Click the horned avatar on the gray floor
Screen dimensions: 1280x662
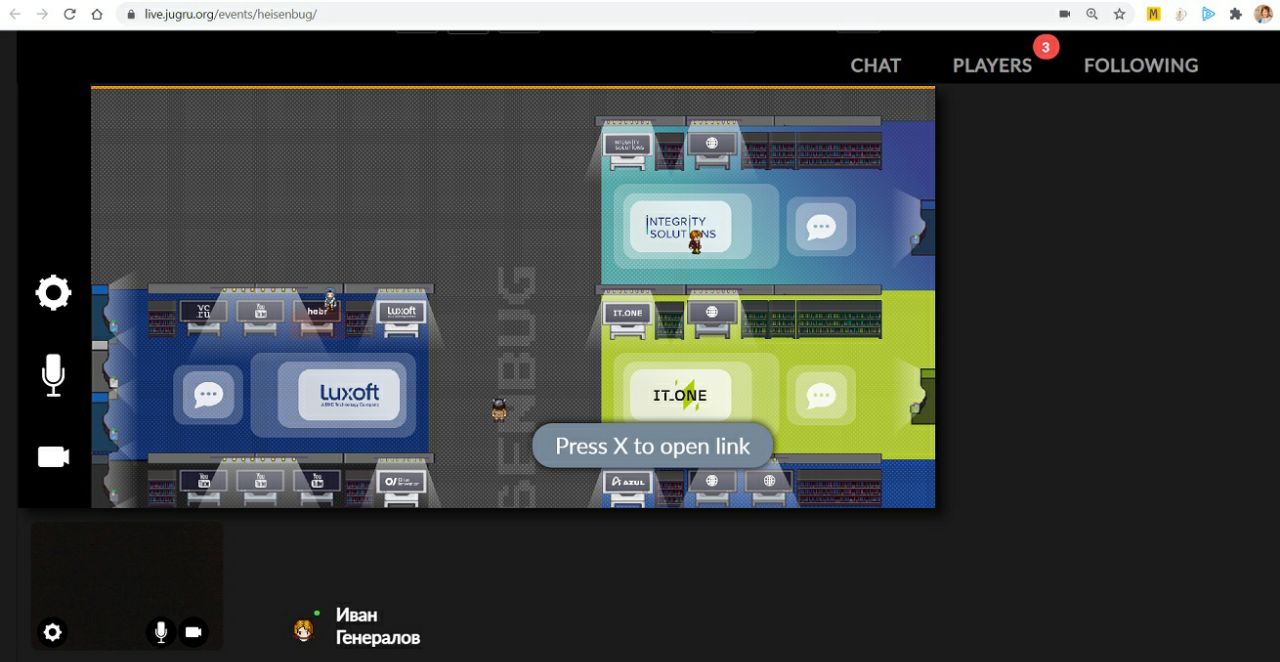pos(498,409)
